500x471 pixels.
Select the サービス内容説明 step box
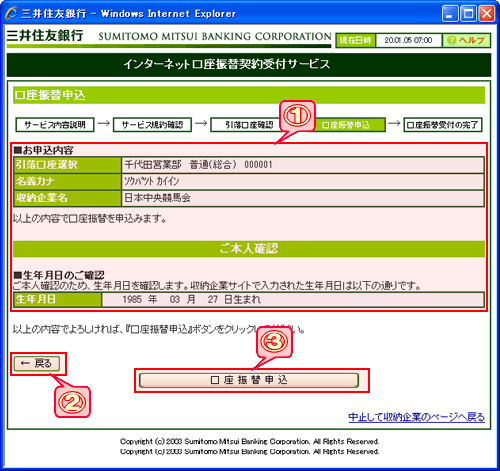click(55, 125)
